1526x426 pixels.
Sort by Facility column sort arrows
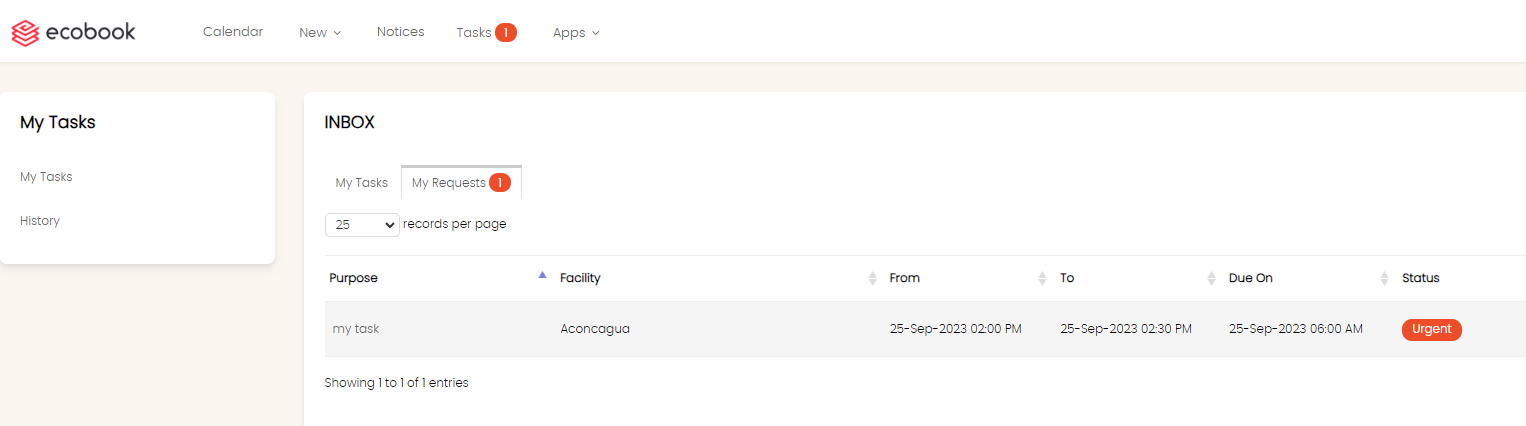tap(872, 278)
